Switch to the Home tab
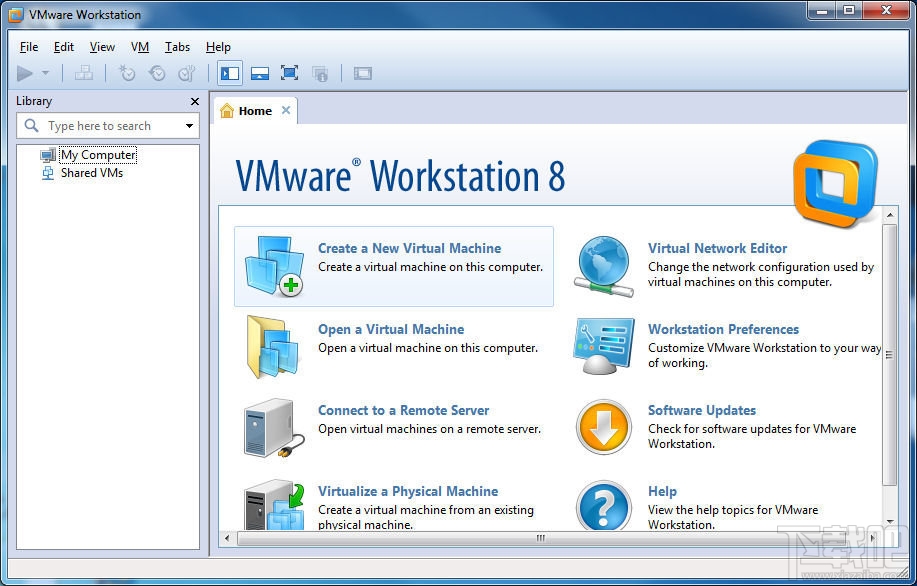Screen dimensions: 917x586 253,111
